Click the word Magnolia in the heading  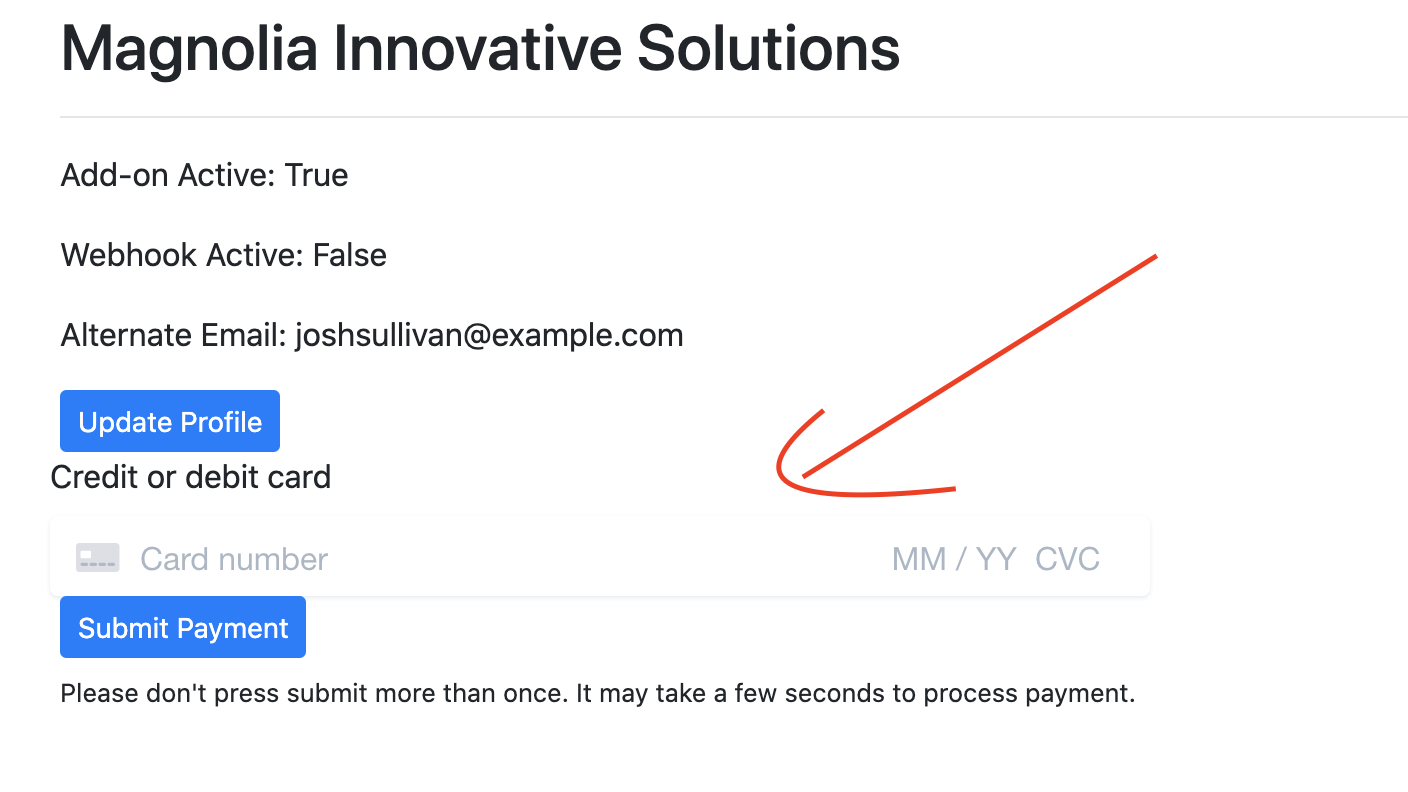[x=187, y=48]
